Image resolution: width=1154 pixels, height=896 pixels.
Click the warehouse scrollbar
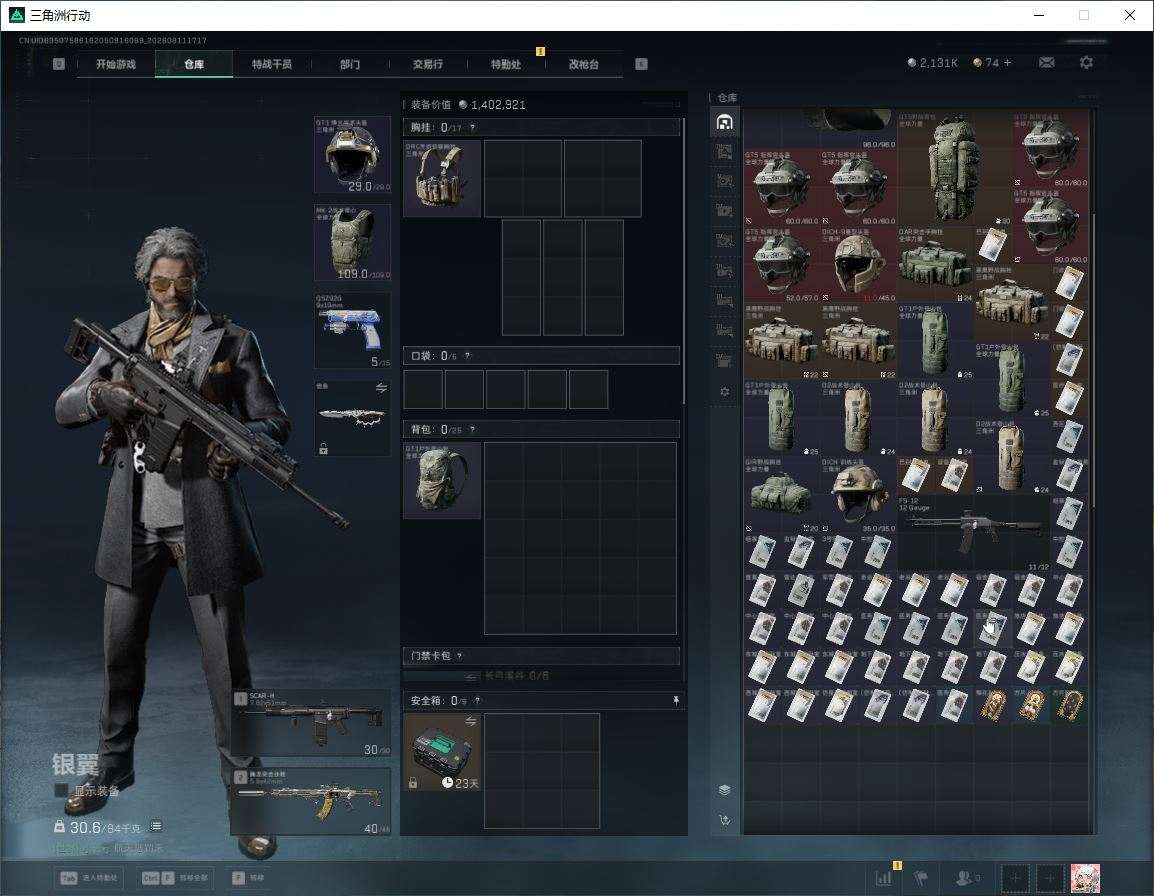click(x=1094, y=361)
